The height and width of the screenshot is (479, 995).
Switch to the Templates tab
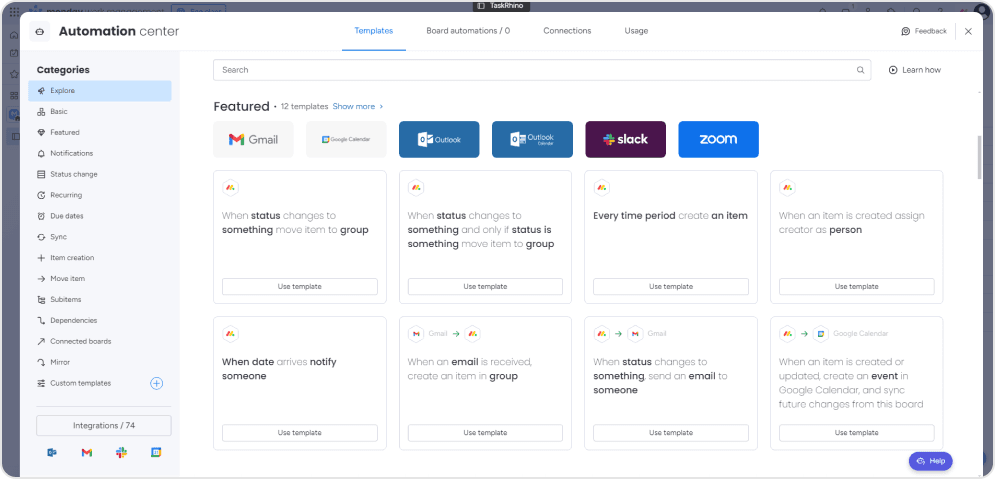[x=374, y=30]
